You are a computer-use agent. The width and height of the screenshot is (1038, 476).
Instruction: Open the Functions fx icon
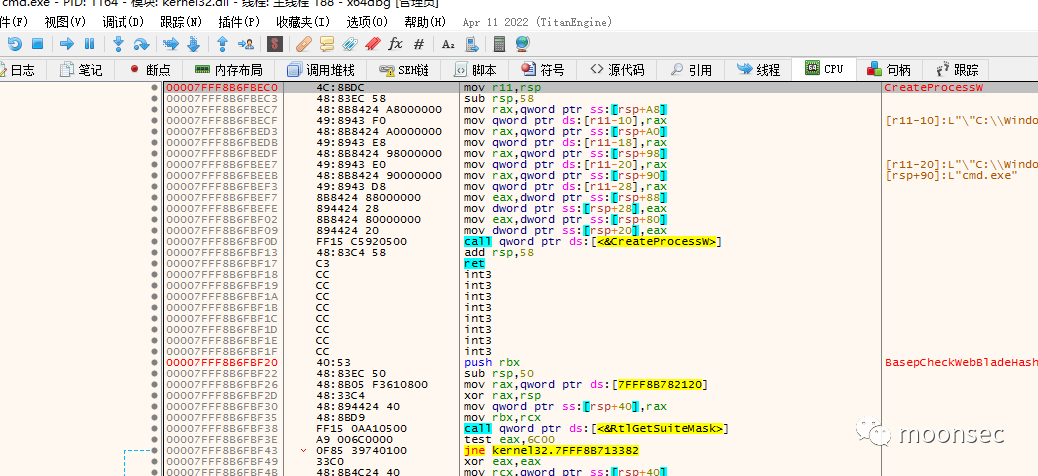pyautogui.click(x=395, y=44)
